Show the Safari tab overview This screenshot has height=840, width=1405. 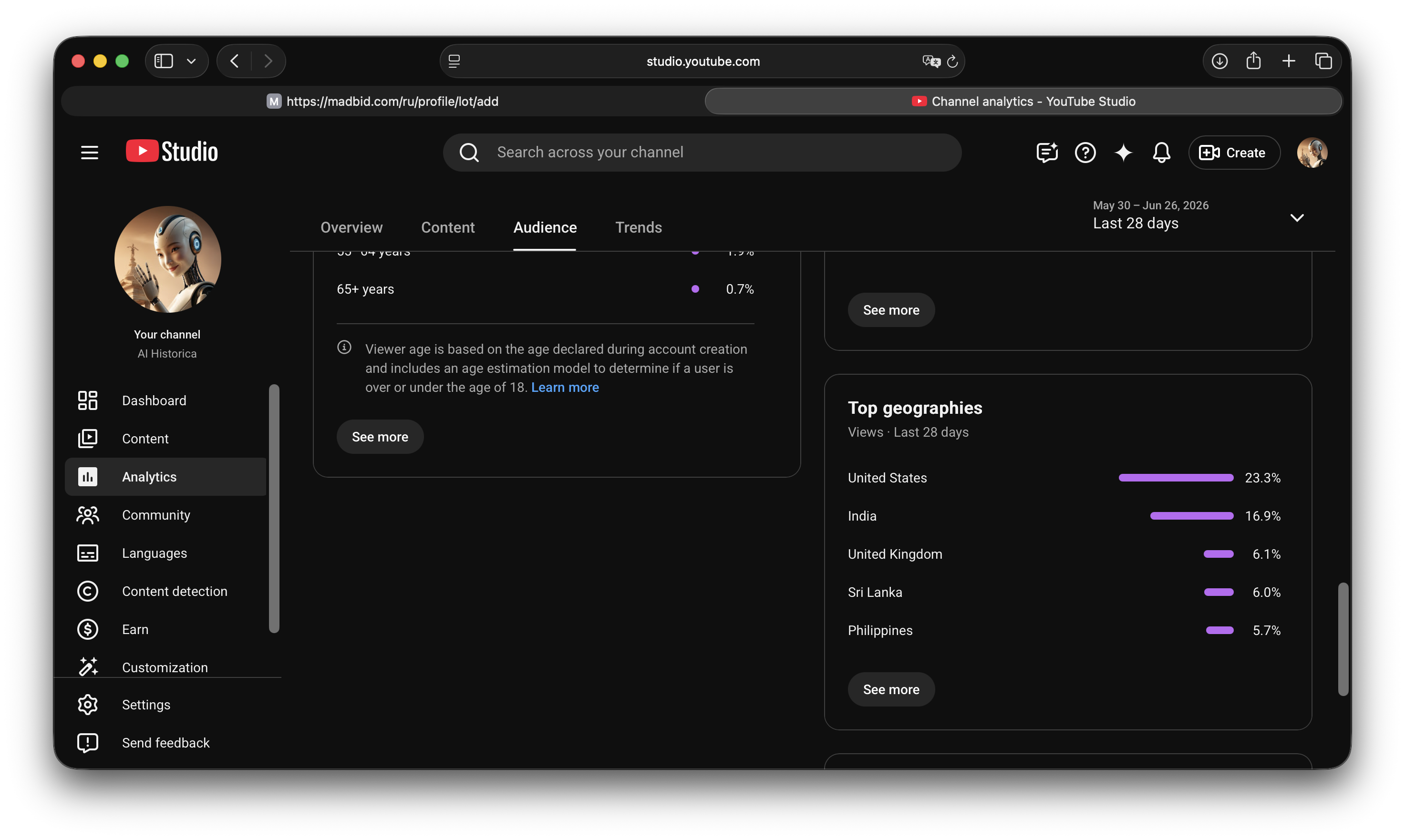[x=1323, y=61]
